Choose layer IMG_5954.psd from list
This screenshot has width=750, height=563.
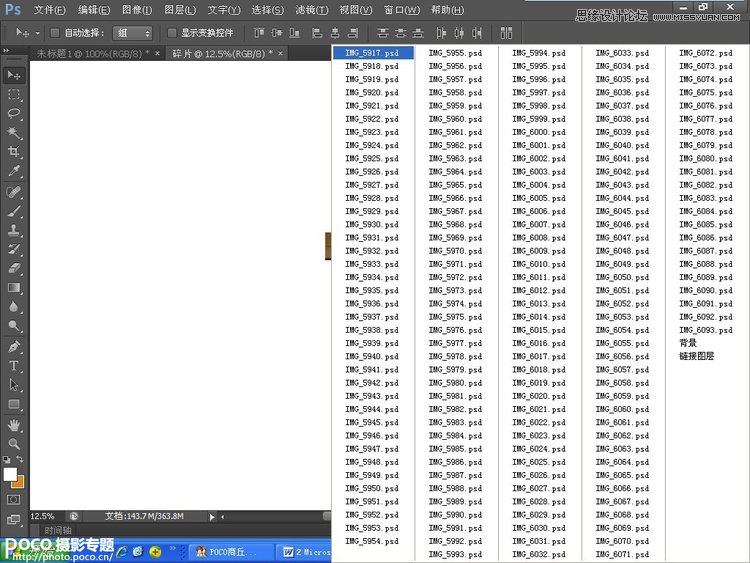372,541
